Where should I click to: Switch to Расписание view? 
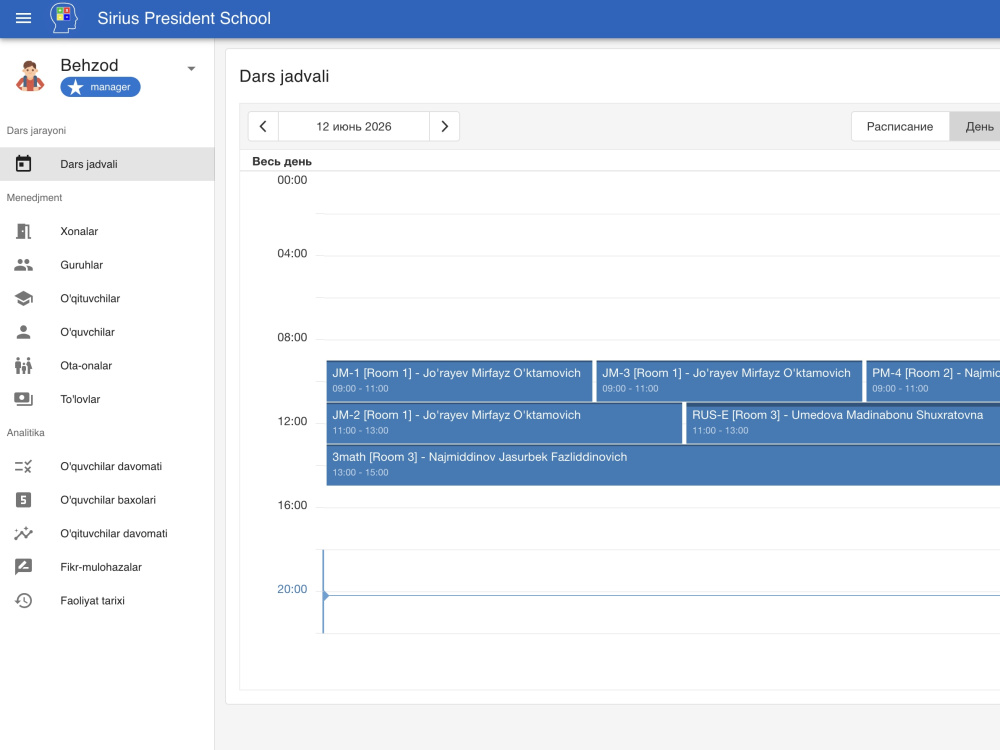point(900,126)
